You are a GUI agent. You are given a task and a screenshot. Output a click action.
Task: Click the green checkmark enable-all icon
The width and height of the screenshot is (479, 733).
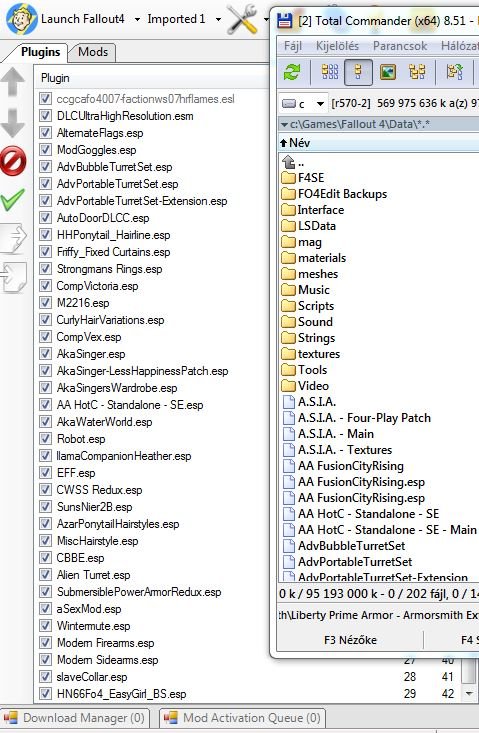point(13,200)
